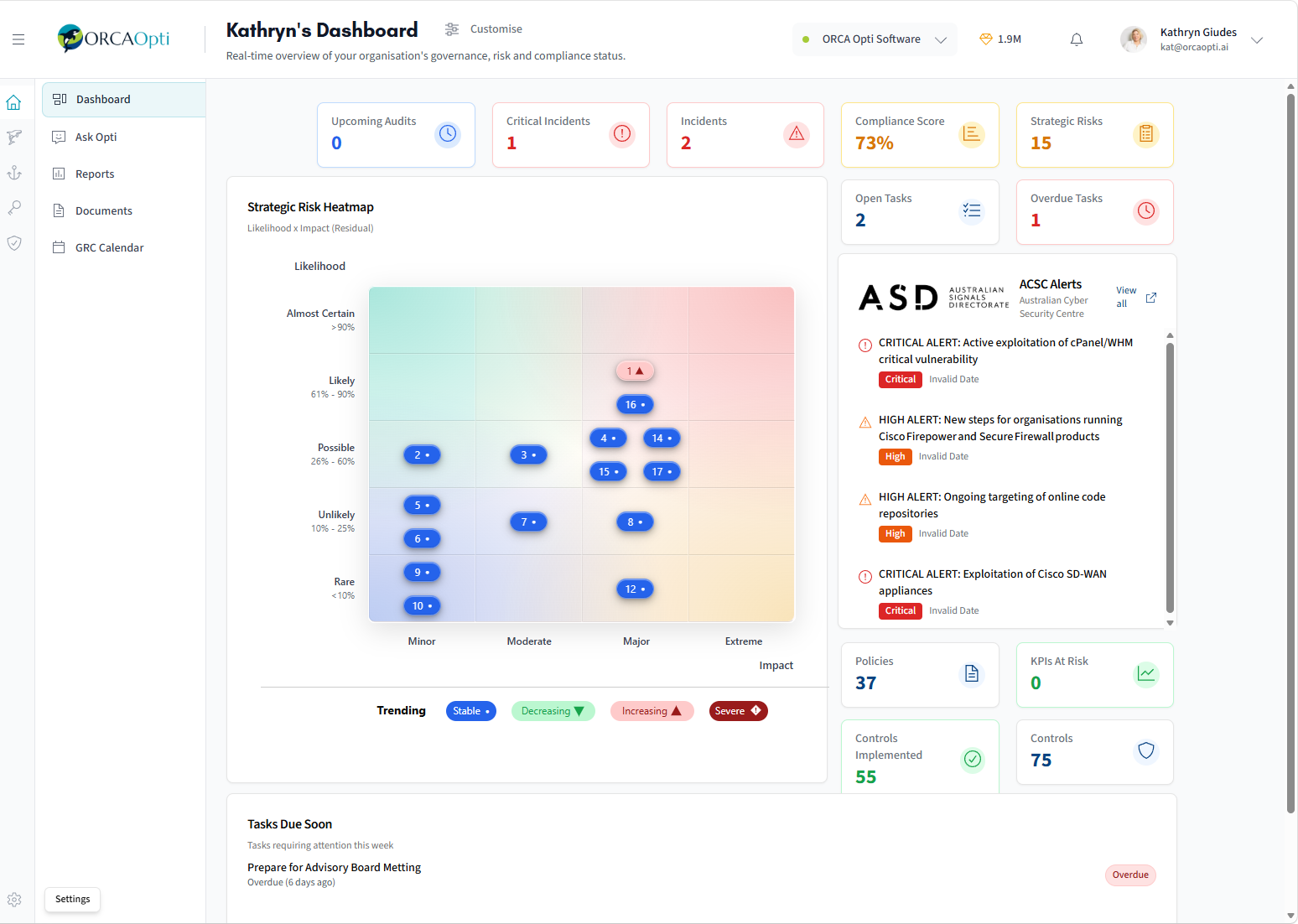Click View all ACSC alerts

1126,298
